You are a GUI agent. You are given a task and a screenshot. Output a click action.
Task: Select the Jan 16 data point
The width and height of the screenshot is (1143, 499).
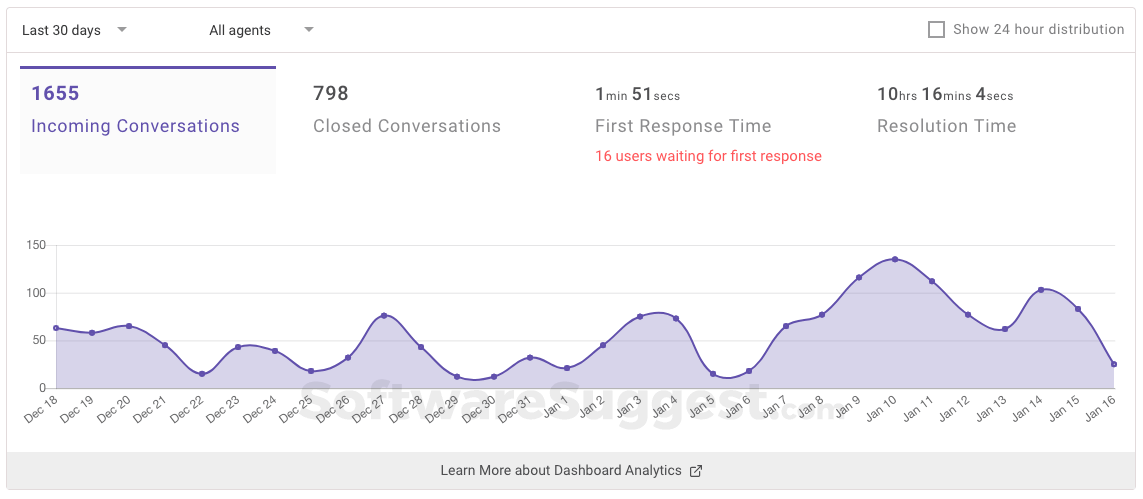click(x=1114, y=364)
